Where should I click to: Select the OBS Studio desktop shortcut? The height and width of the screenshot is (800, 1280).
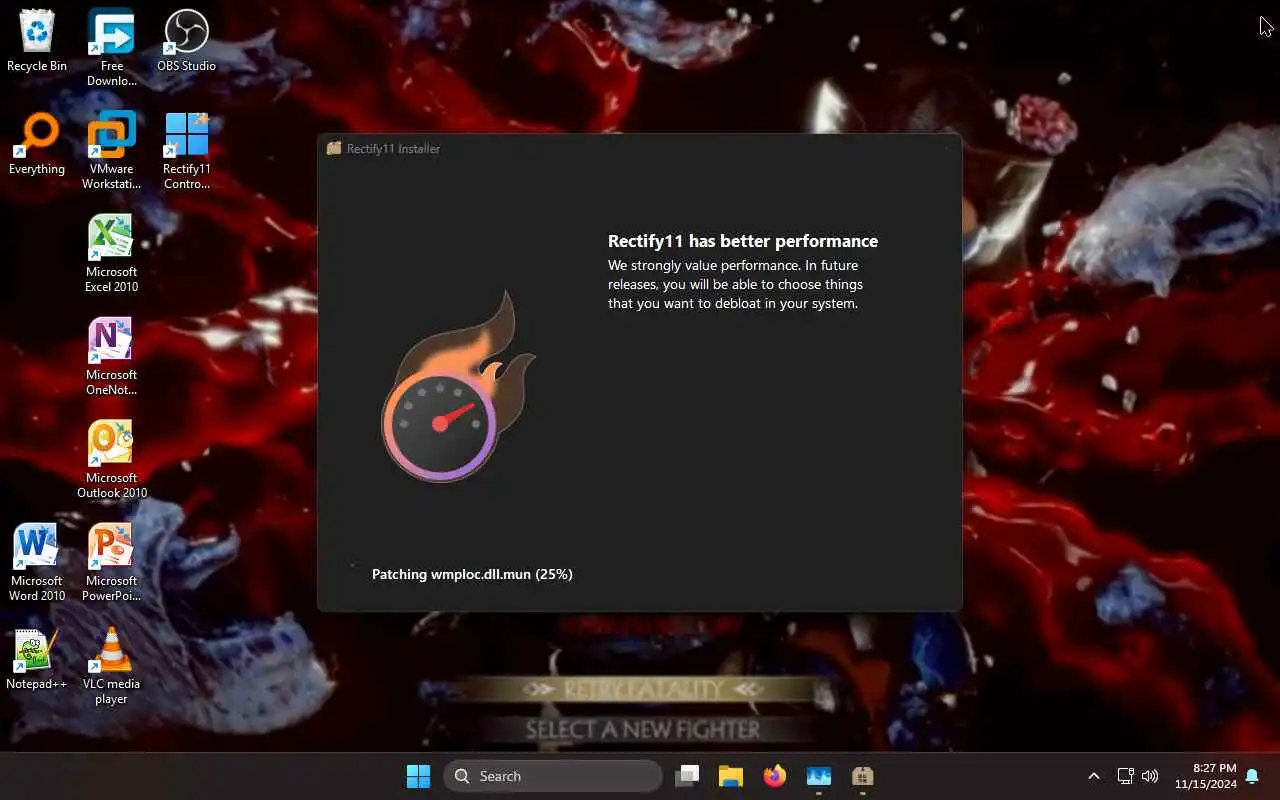coord(186,41)
